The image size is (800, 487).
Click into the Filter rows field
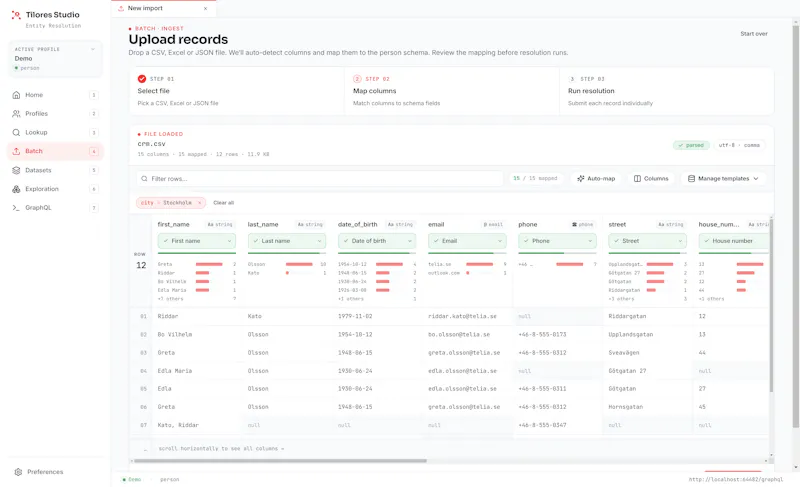coord(320,178)
